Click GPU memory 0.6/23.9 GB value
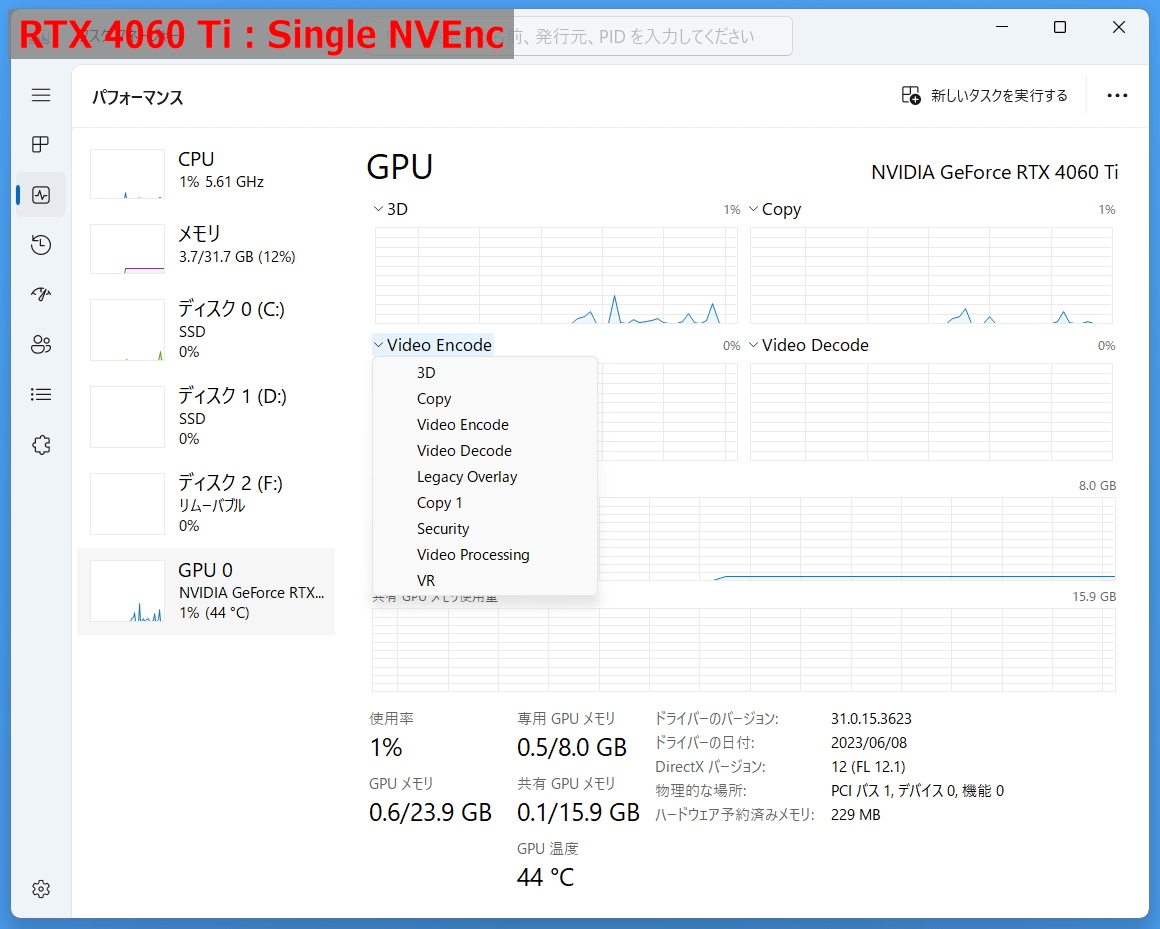1160x929 pixels. pyautogui.click(x=430, y=813)
